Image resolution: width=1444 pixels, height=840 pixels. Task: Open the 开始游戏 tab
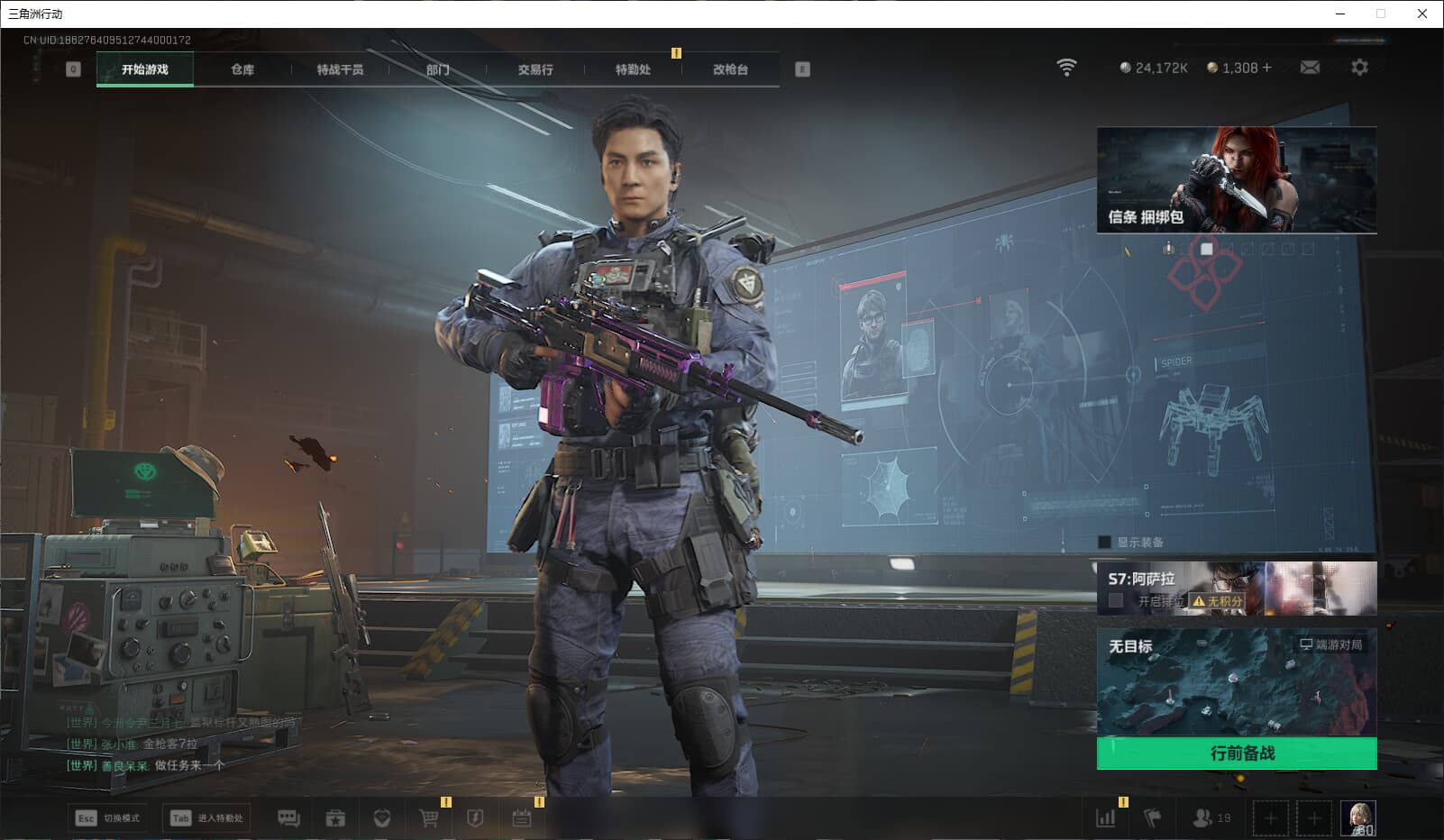145,69
